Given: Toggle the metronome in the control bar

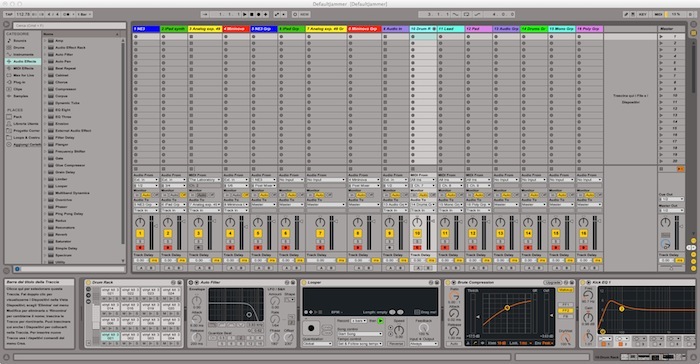Looking at the screenshot, I should click(x=67, y=14).
